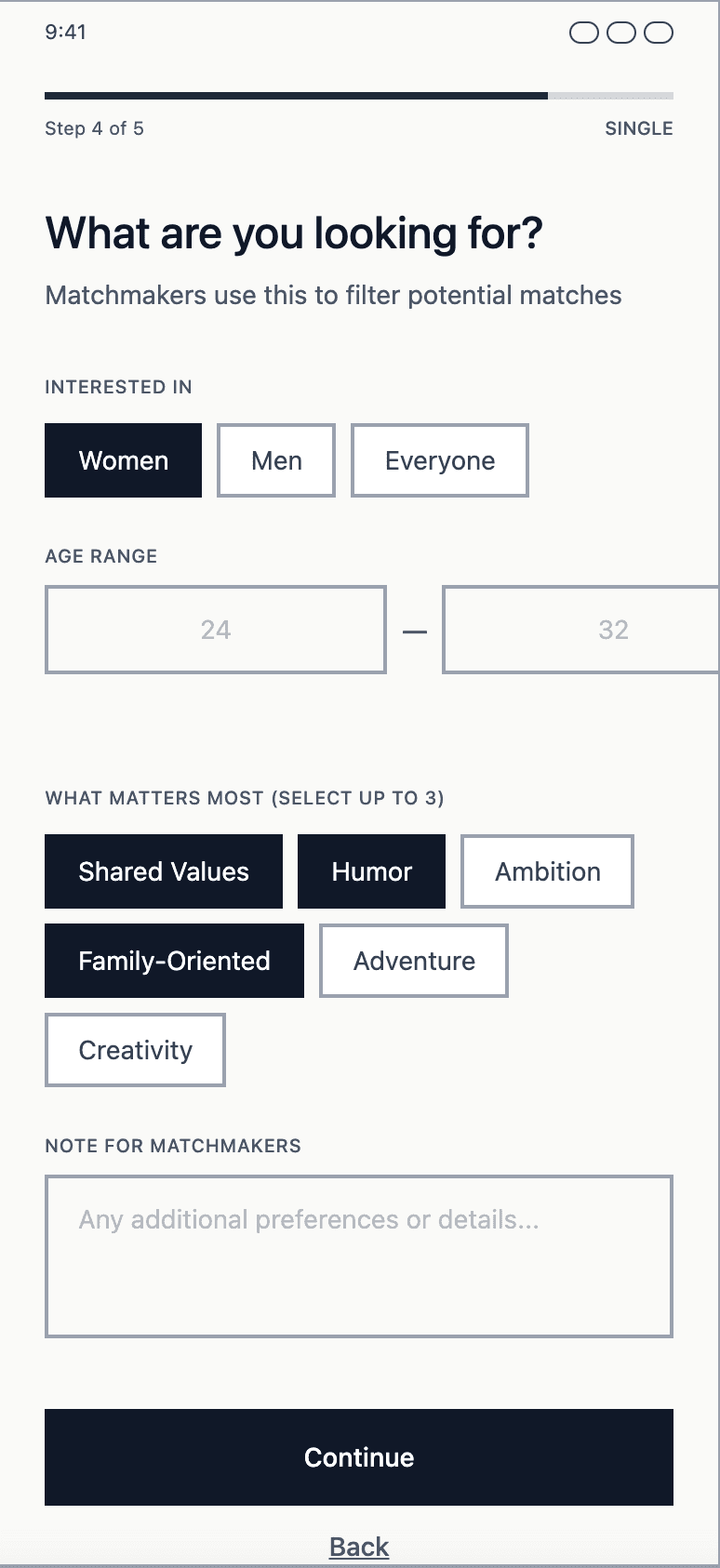The height and width of the screenshot is (1568, 720).
Task: Deselect the Shared Values preference
Action: pos(164,871)
